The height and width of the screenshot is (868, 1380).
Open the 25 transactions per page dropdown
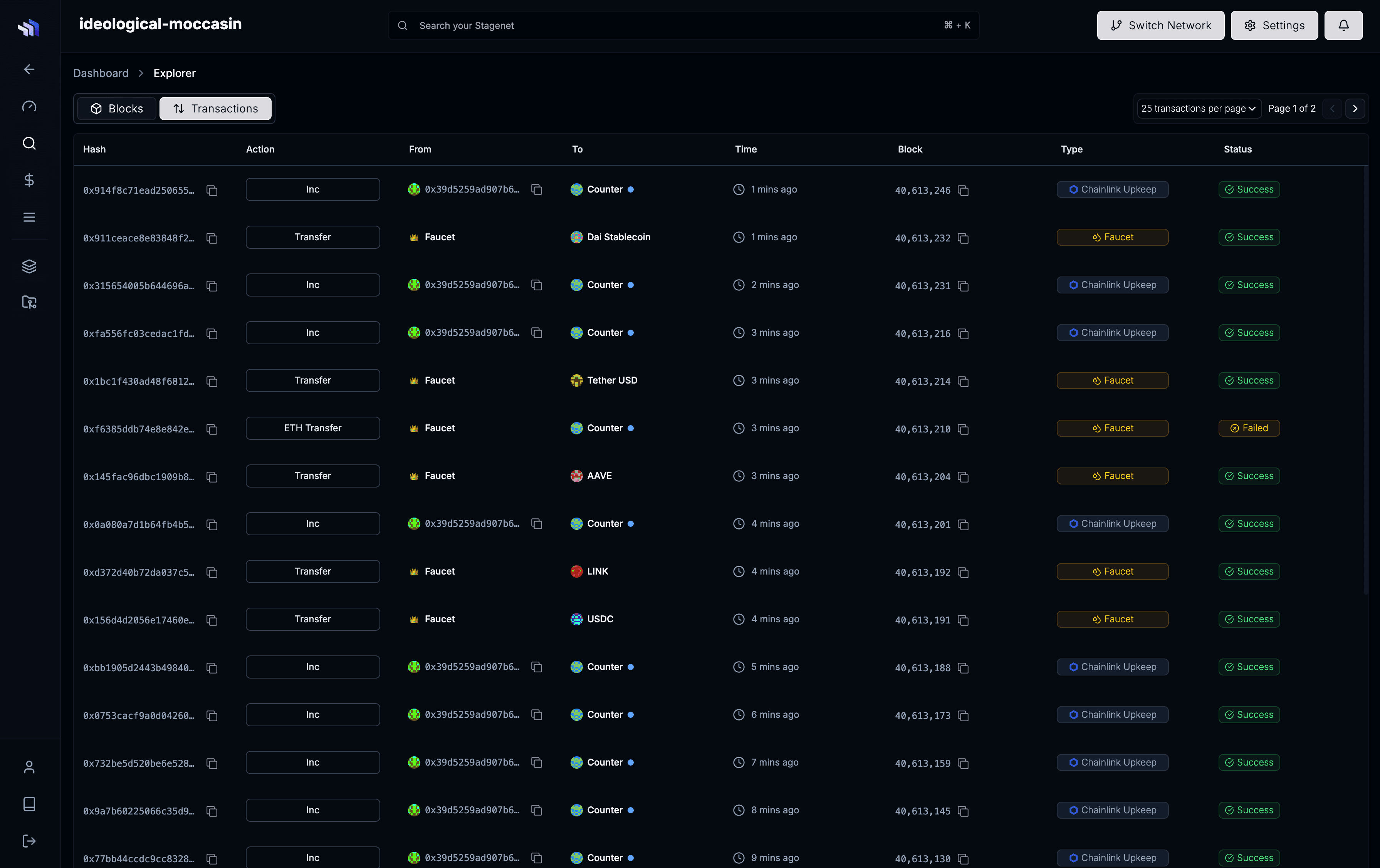click(1198, 108)
